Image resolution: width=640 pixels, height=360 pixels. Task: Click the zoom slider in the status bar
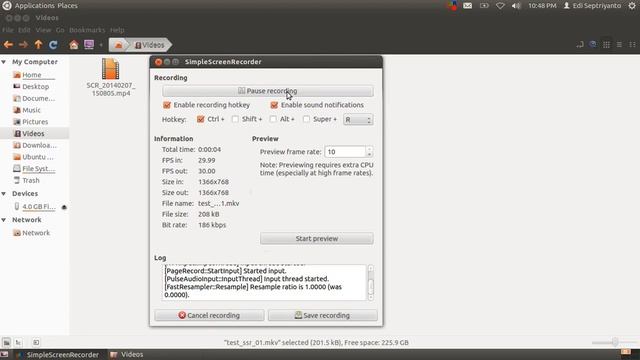pos(615,342)
